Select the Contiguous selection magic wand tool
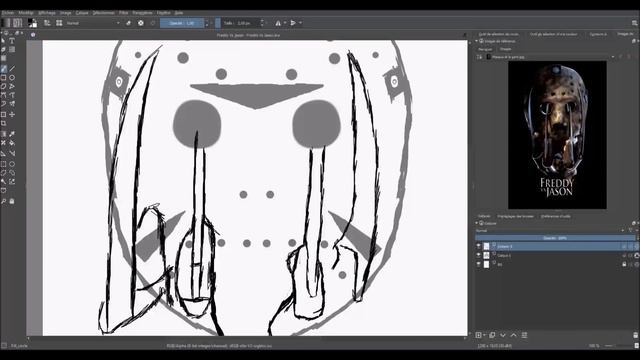 point(3,182)
